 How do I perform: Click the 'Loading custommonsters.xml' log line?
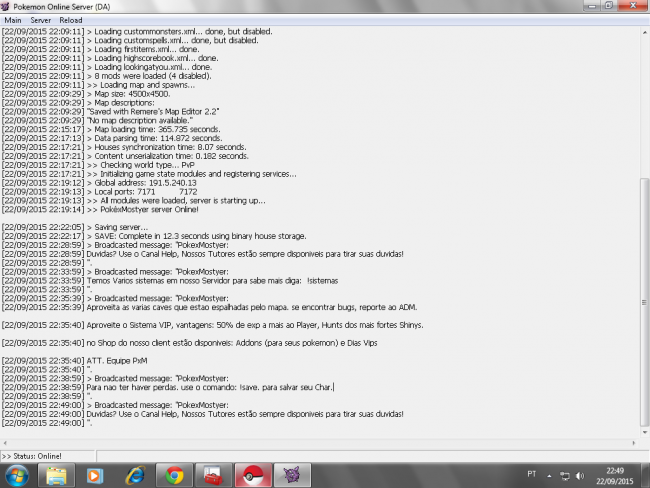[137, 32]
